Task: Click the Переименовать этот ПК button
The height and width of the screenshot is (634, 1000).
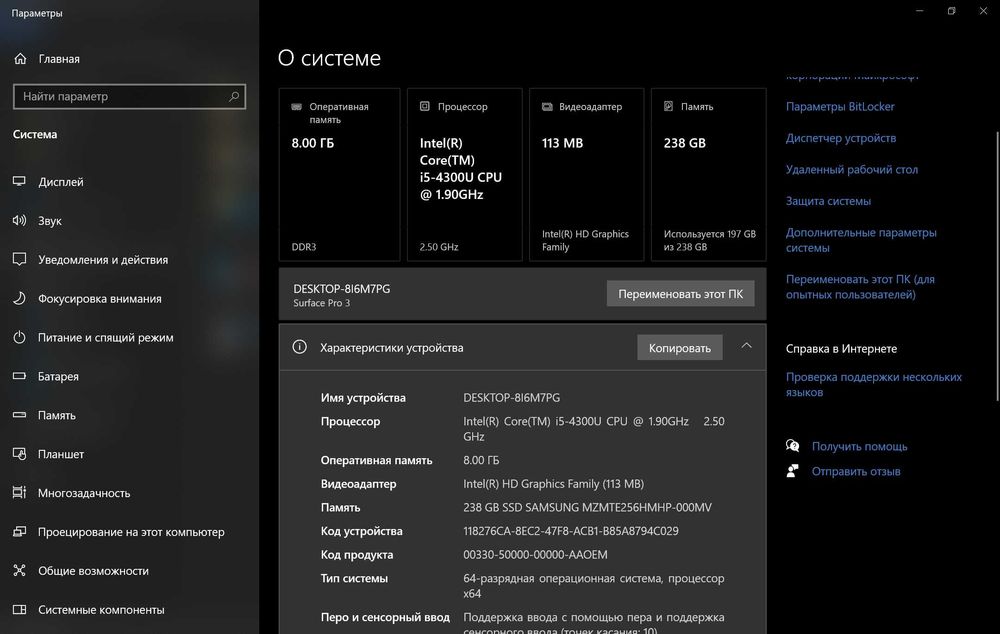Action: pos(680,294)
